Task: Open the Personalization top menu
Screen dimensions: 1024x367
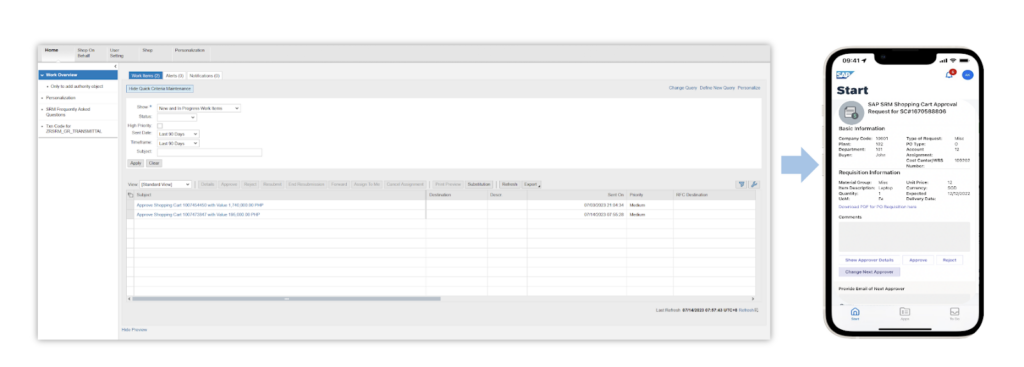Action: (x=189, y=50)
